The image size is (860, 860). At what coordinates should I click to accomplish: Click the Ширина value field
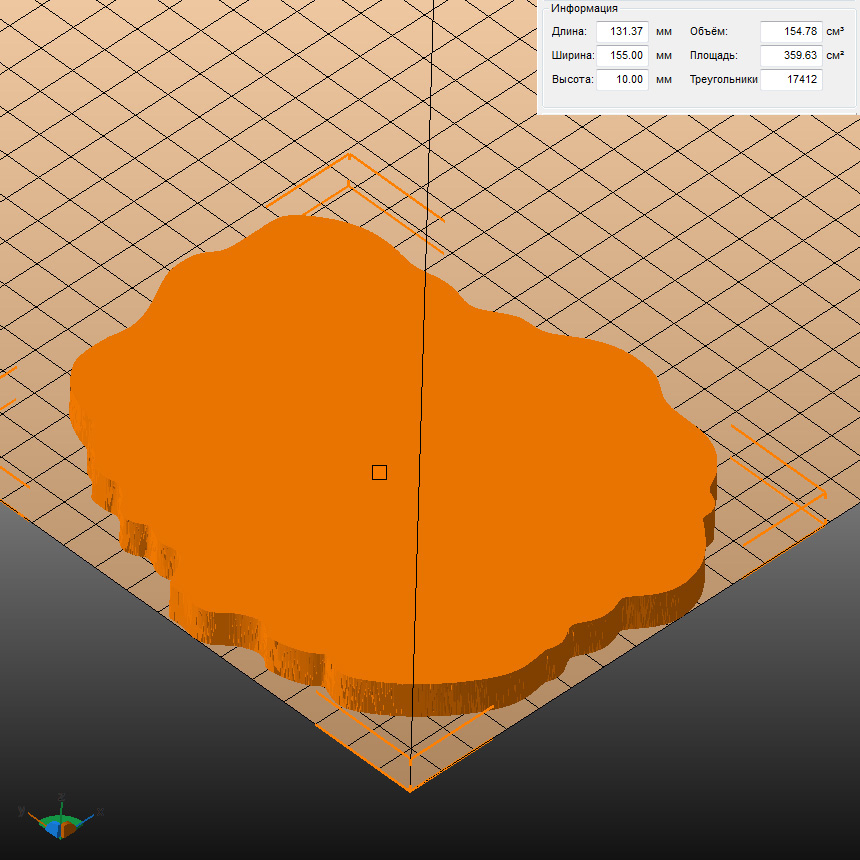tap(622, 55)
